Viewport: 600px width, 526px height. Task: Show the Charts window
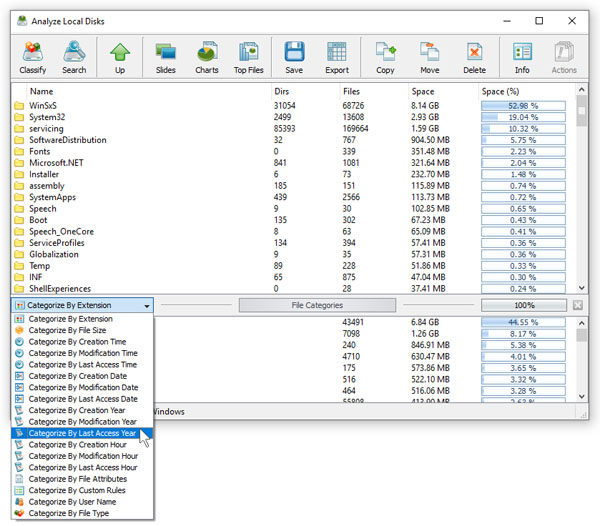coord(207,57)
